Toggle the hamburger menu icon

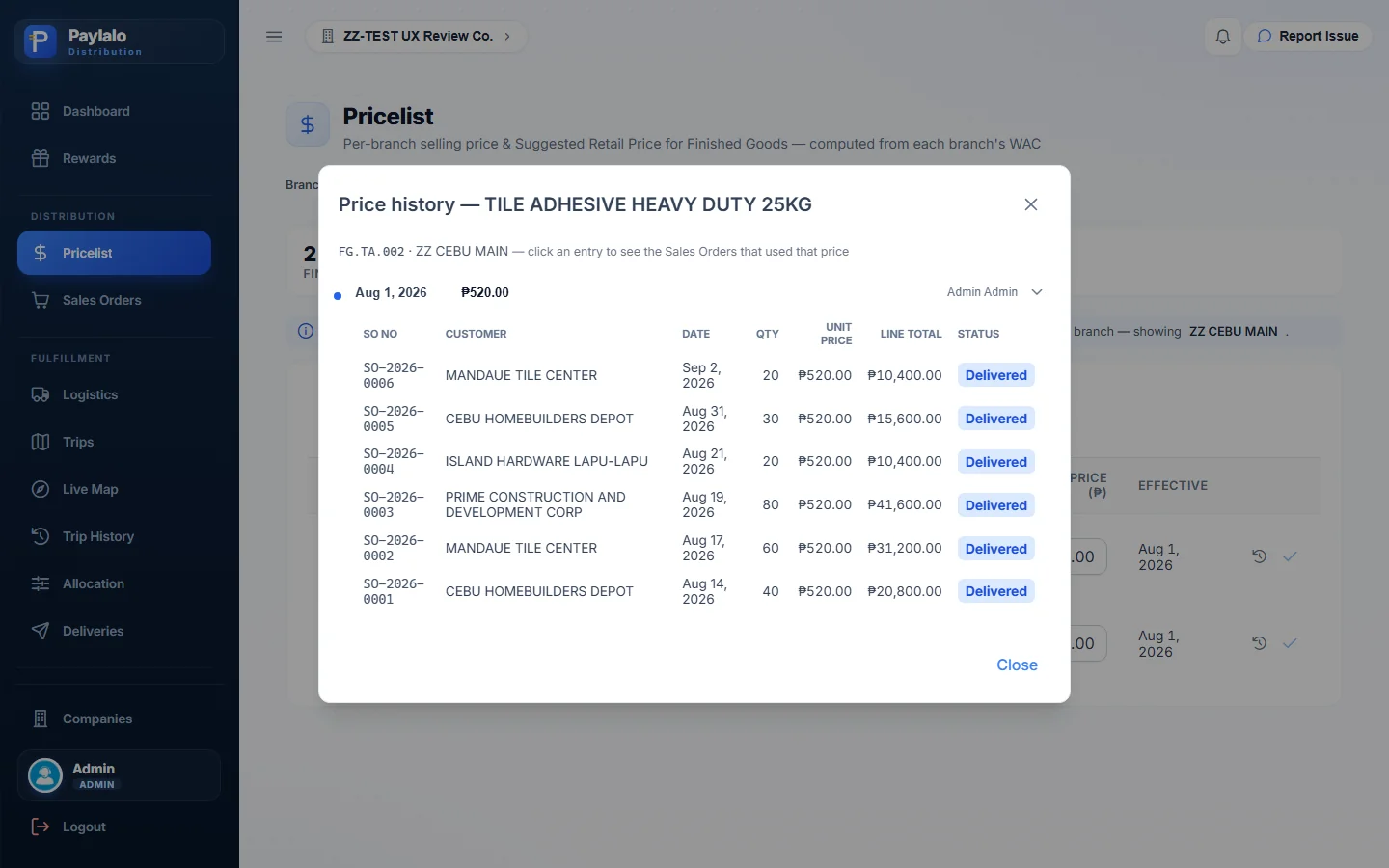coord(274,37)
